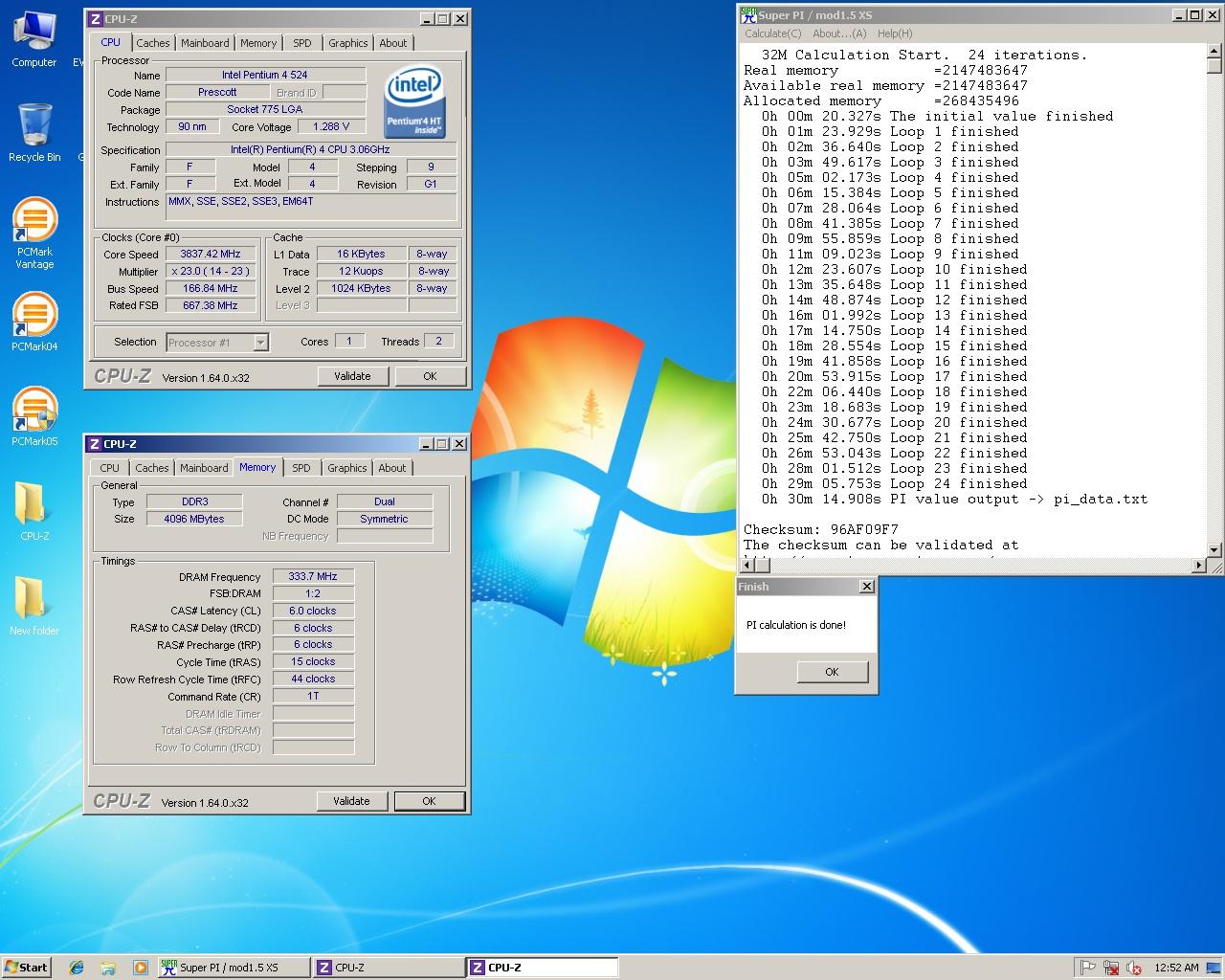Click the Rated FSB 667.38 MHz value
1225x980 pixels.
click(211, 306)
